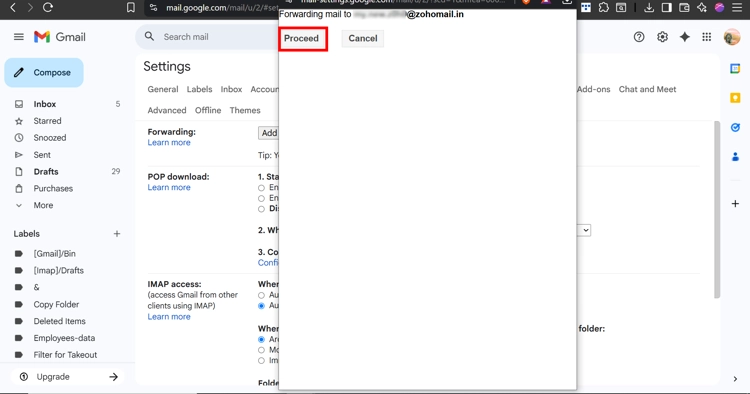
Task: Open Learn more under IMAP access
Action: click(169, 317)
